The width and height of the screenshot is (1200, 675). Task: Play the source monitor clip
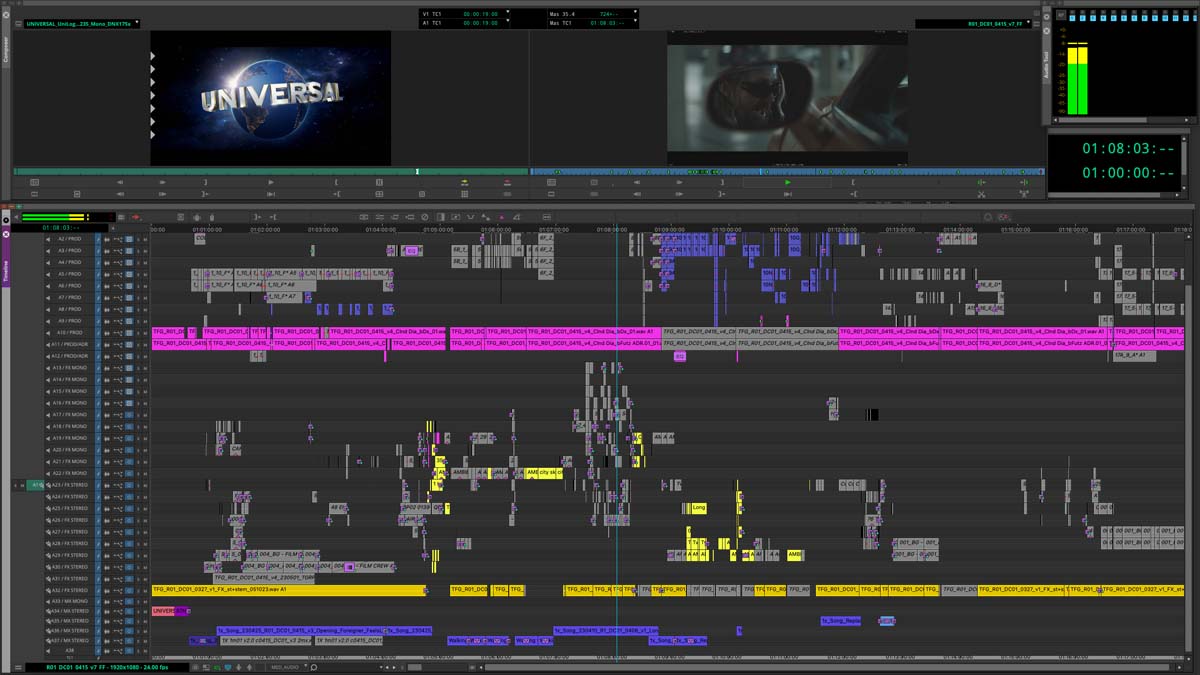tap(271, 182)
